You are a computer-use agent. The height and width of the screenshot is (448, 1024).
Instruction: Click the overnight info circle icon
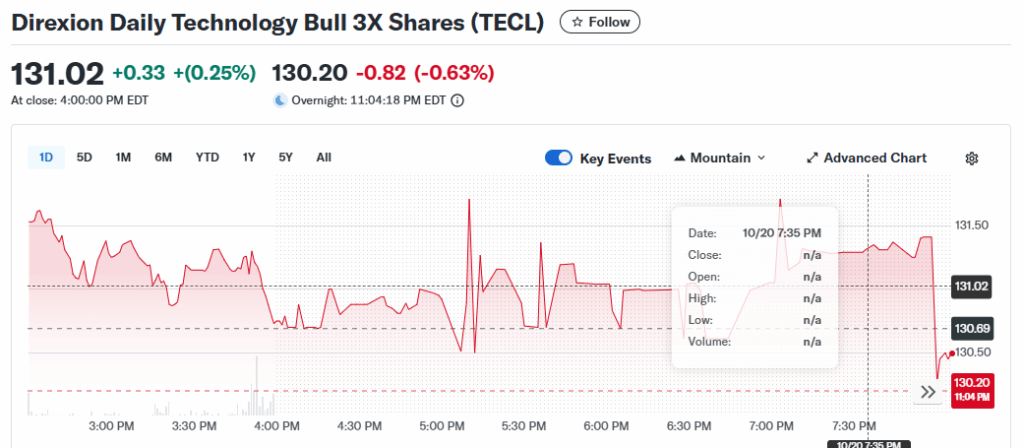(x=457, y=100)
